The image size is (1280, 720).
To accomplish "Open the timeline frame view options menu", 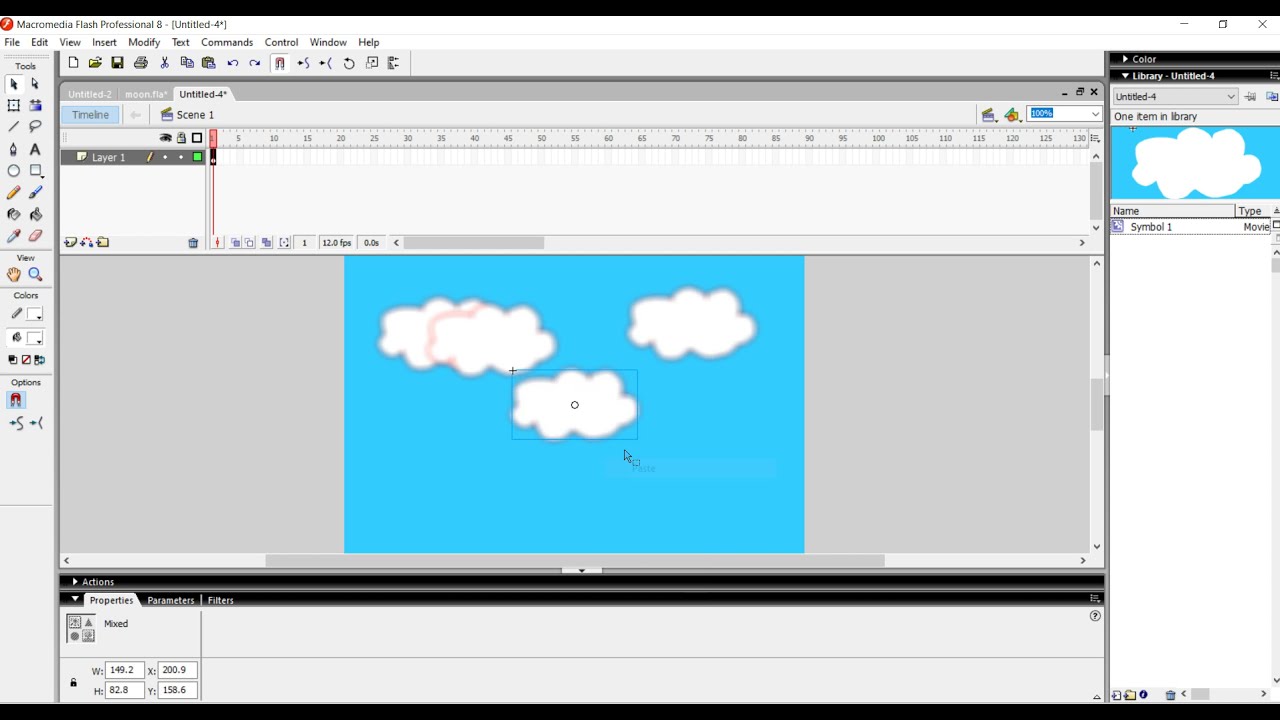I will point(1095,138).
